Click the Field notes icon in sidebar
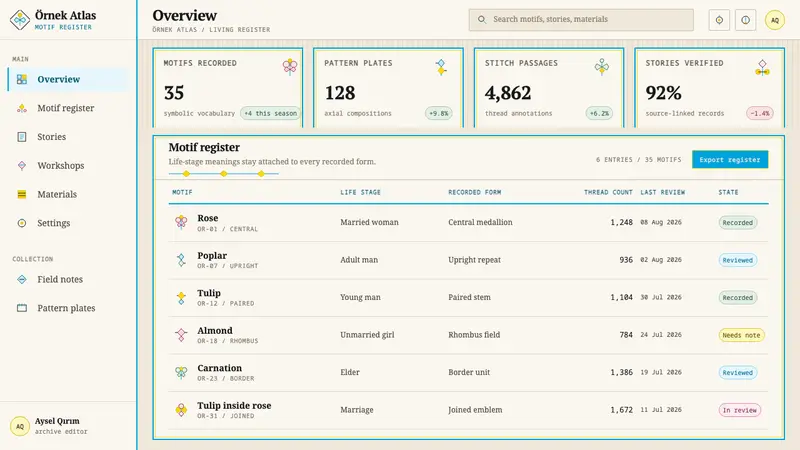800x450 pixels. 22,279
